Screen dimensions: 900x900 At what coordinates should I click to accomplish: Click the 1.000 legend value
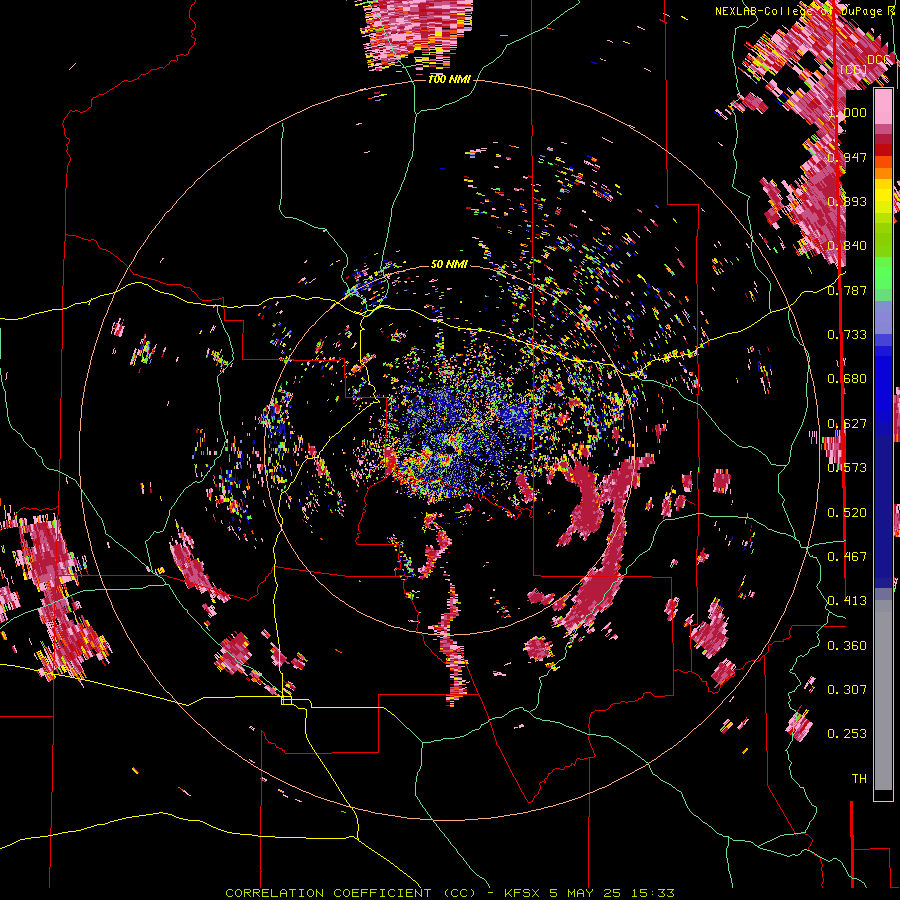tap(847, 112)
